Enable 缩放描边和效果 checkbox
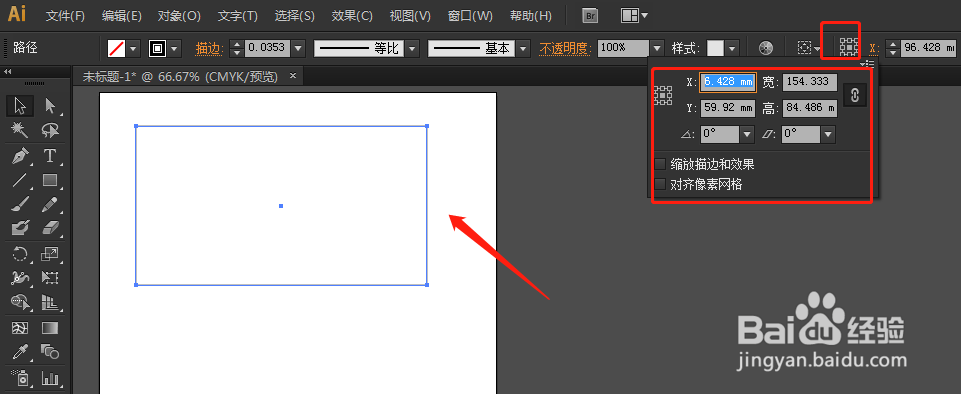Screen dimensions: 961x394 coord(661,164)
